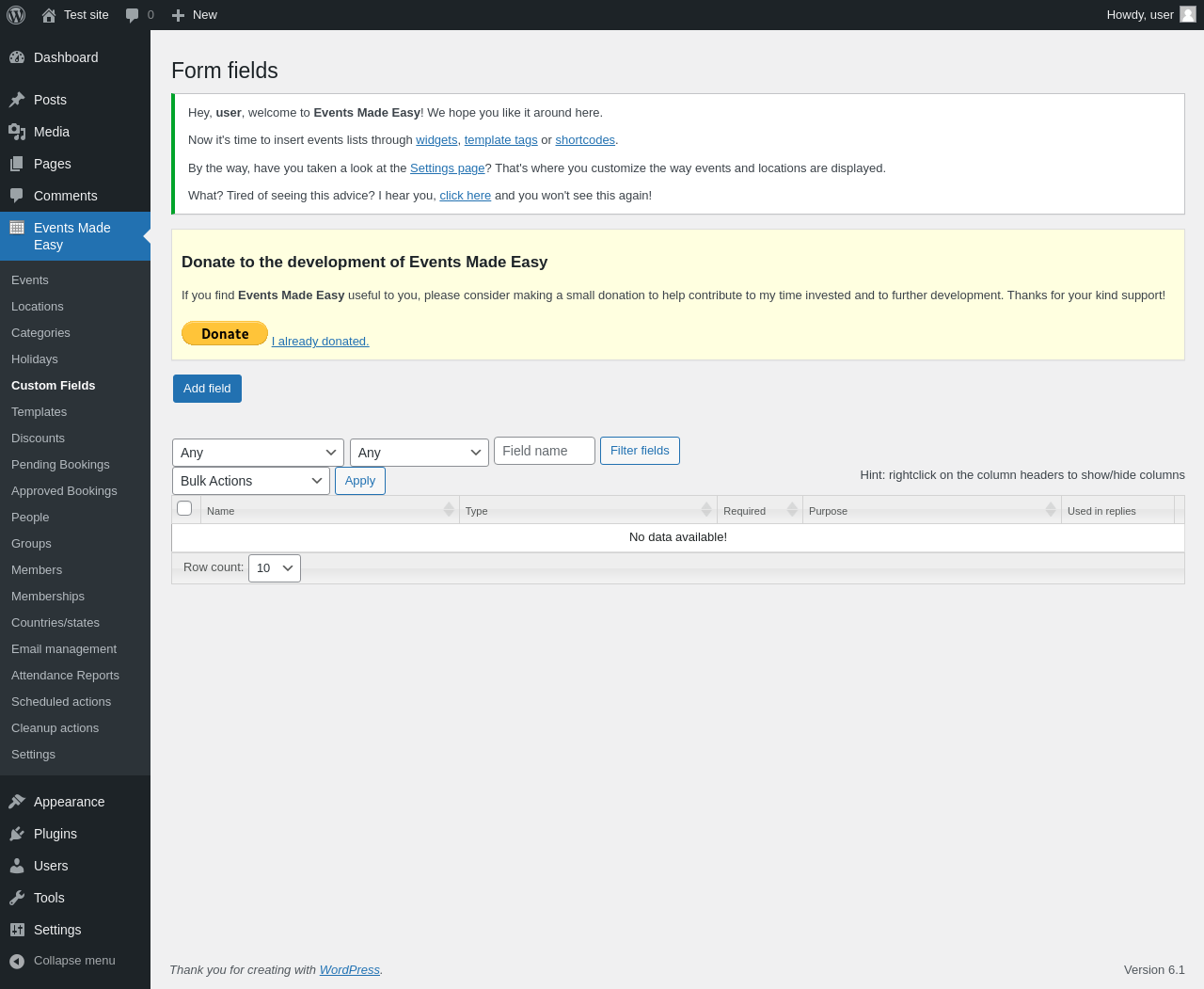Viewport: 1204px width, 989px height.
Task: Click the WordPress logo icon
Action: pyautogui.click(x=16, y=15)
